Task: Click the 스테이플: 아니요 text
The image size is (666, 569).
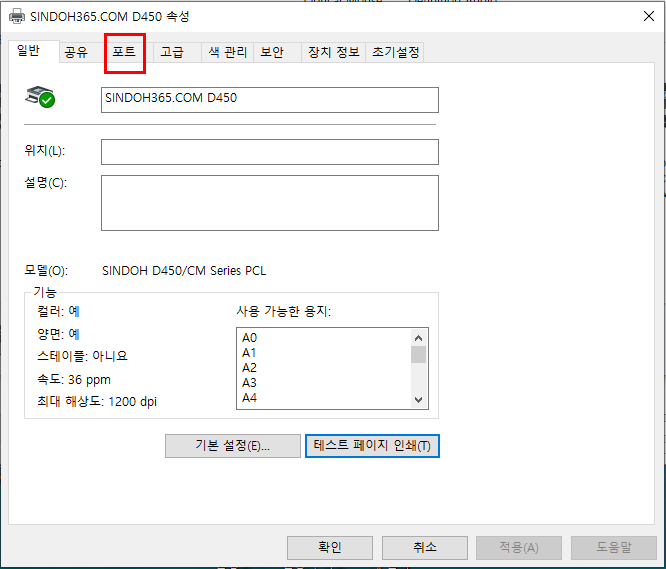Action: pos(82,356)
